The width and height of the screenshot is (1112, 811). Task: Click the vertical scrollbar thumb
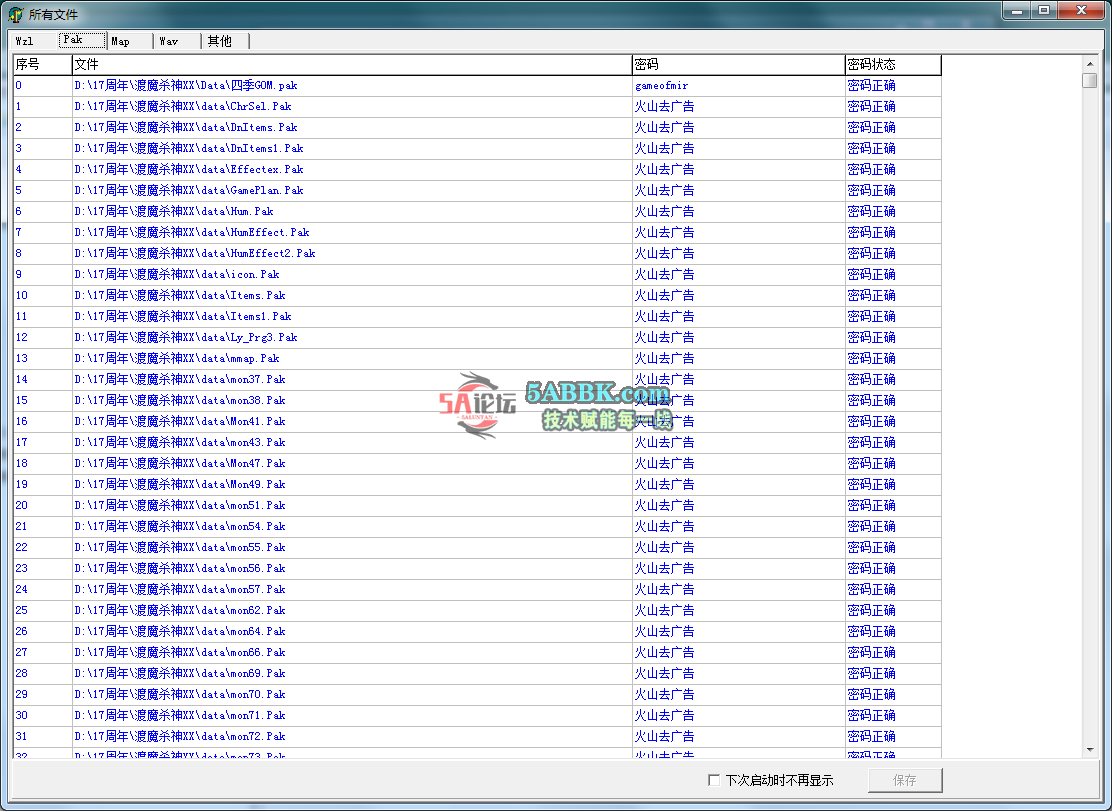1090,80
